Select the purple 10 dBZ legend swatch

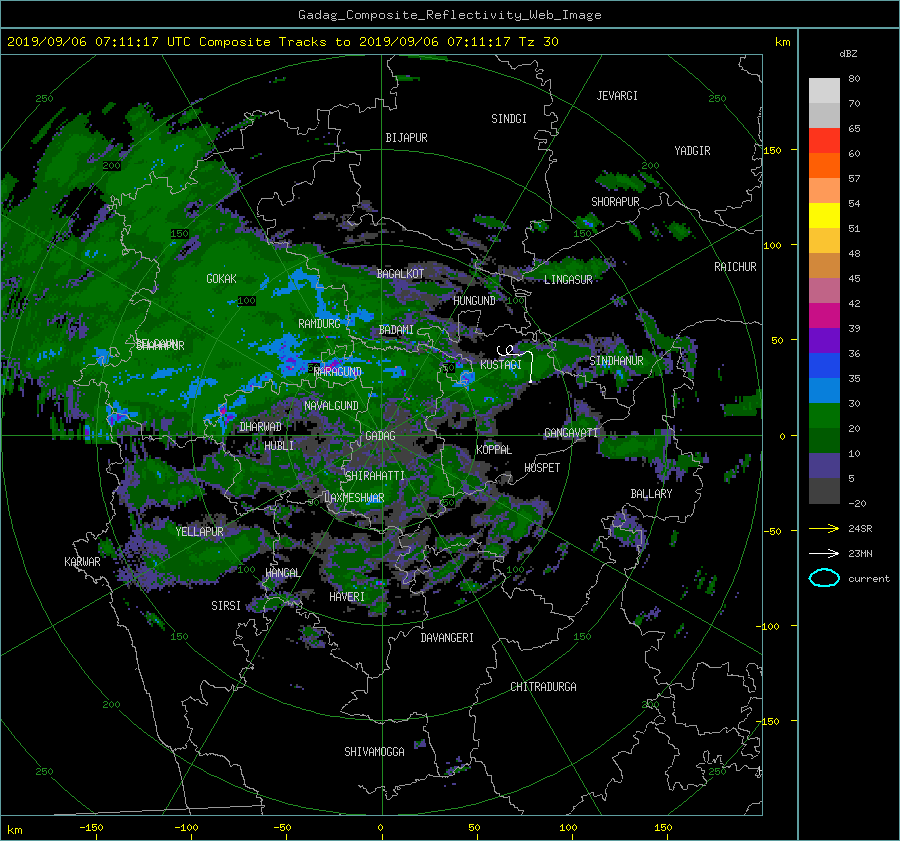(824, 466)
